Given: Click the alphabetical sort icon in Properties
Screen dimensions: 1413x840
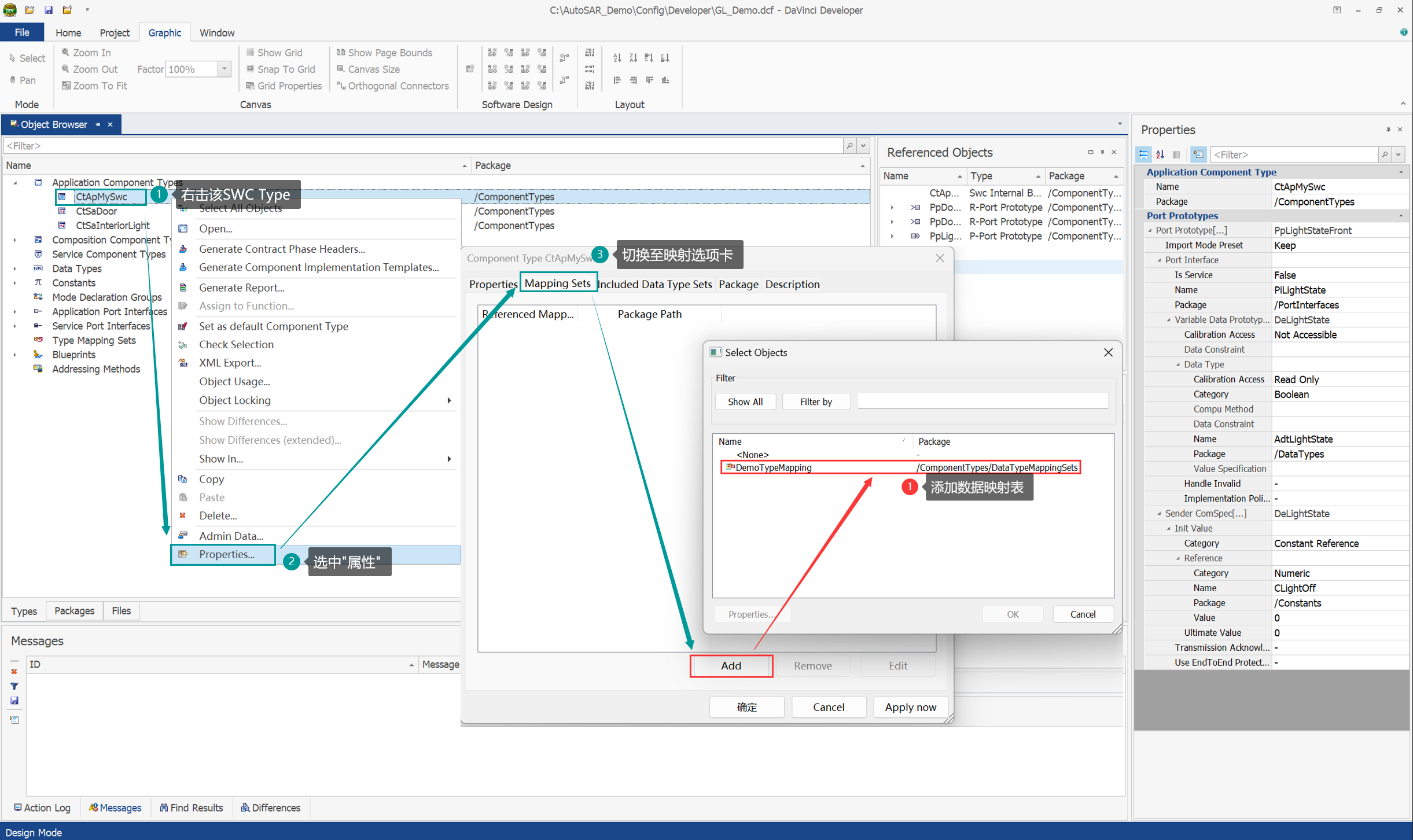Looking at the screenshot, I should point(1160,154).
